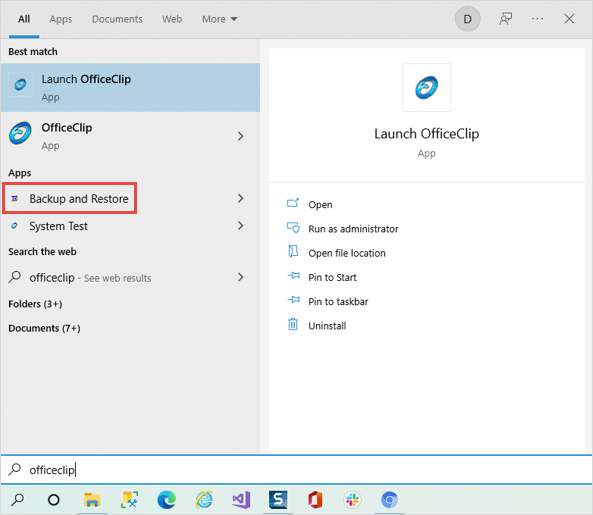
Task: Click the officeclip search input field
Action: click(296, 470)
